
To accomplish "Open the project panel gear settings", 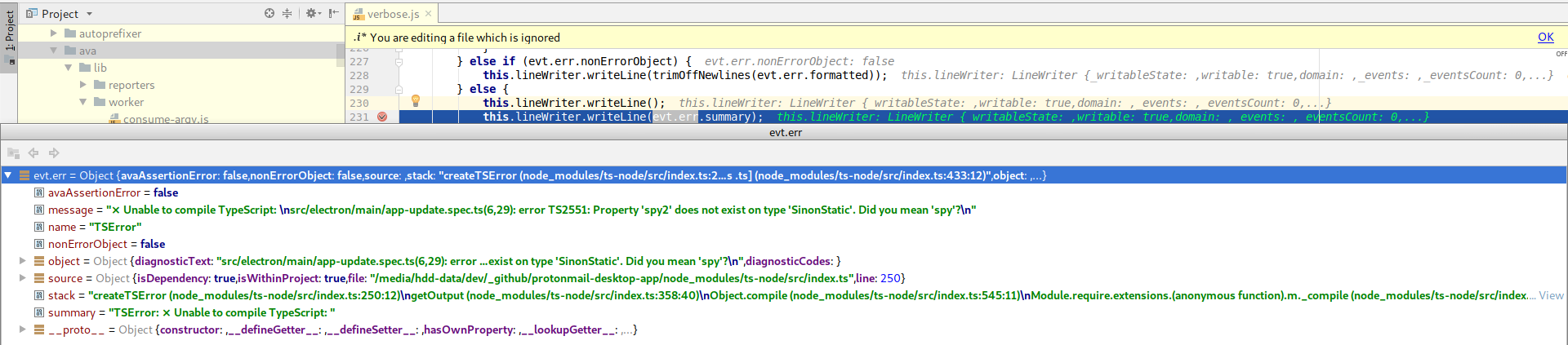I will coord(314,13).
